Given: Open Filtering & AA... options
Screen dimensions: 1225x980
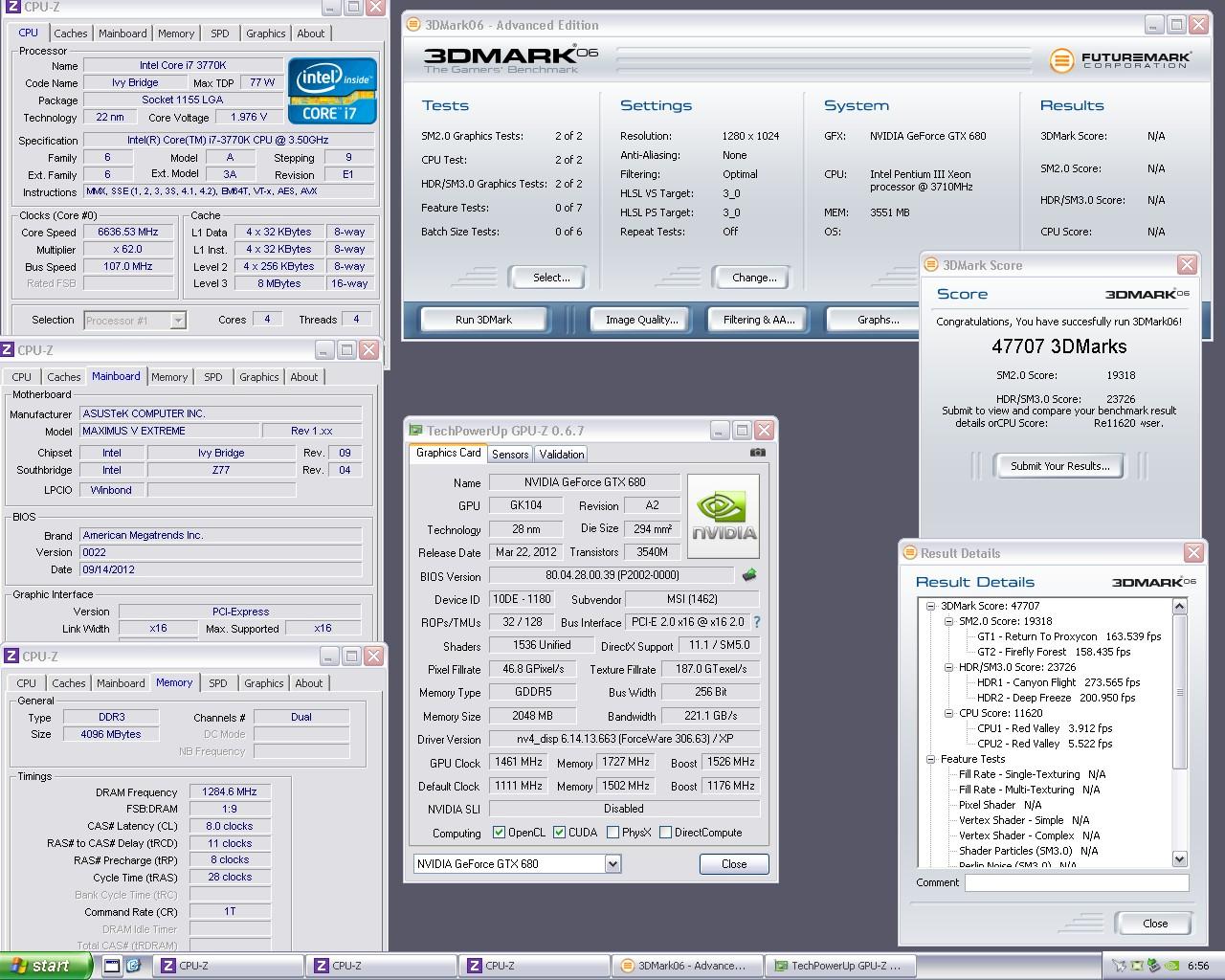Looking at the screenshot, I should (x=759, y=320).
